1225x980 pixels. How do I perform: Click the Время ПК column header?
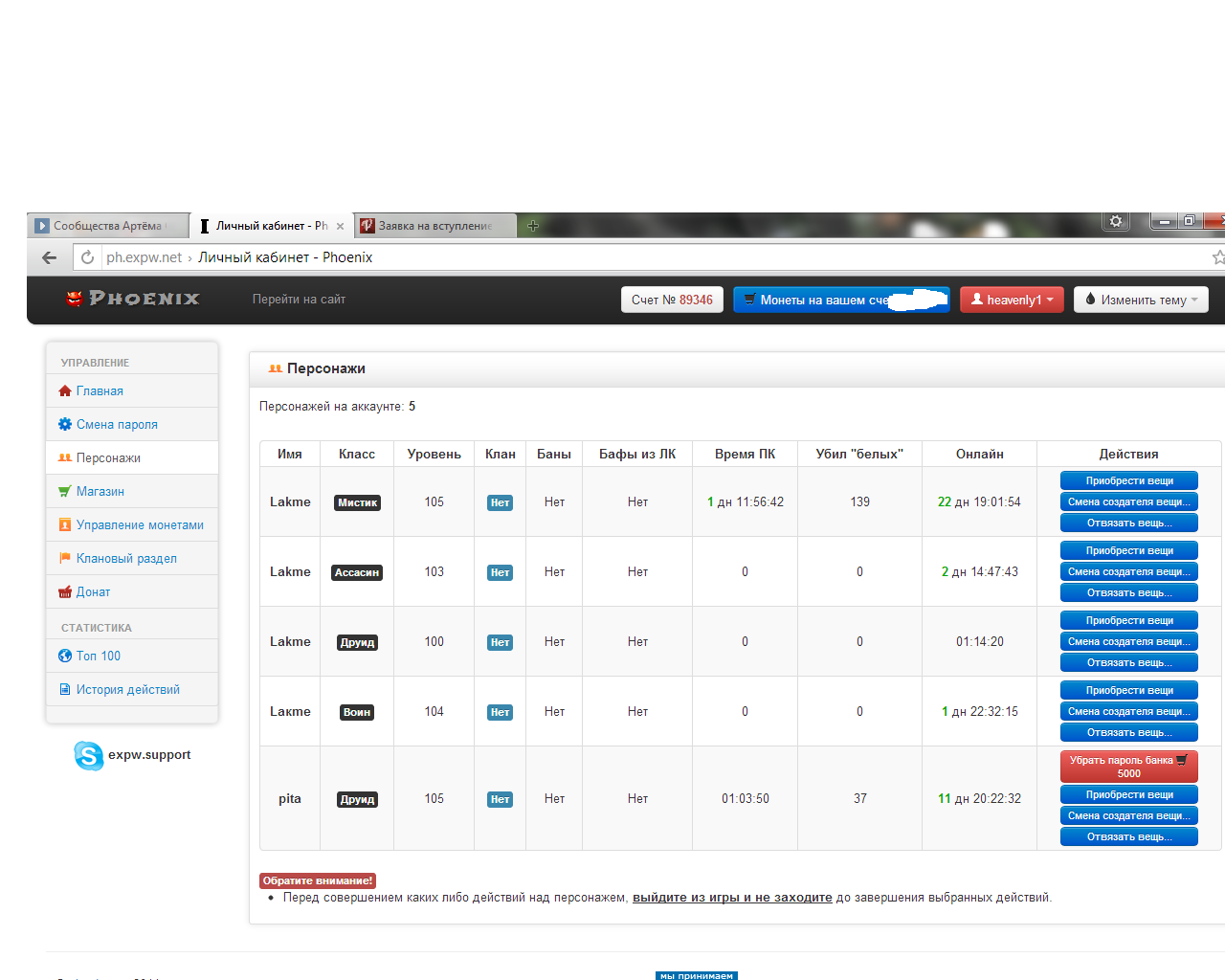[746, 454]
